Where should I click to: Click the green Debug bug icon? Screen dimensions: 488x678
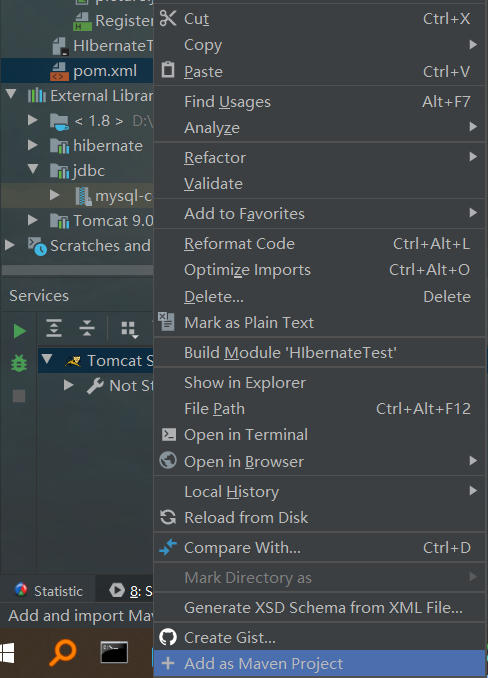[19, 363]
